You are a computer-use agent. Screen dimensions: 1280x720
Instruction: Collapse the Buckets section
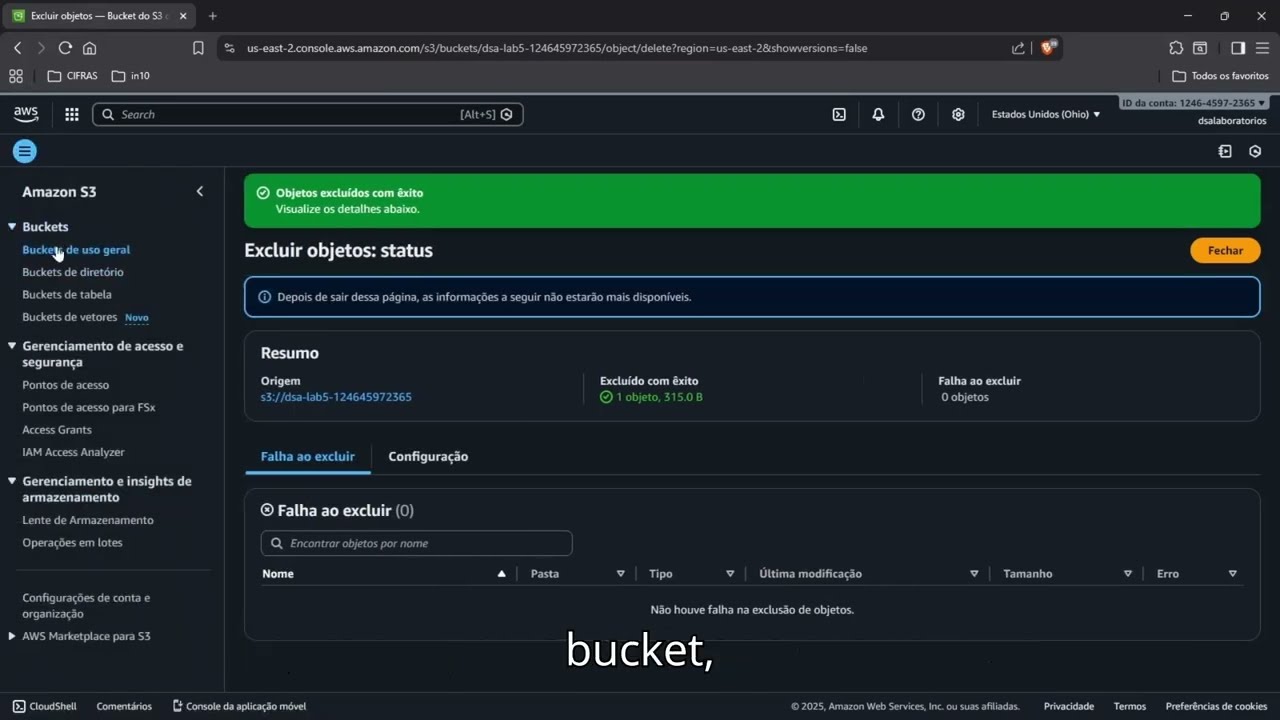12,227
